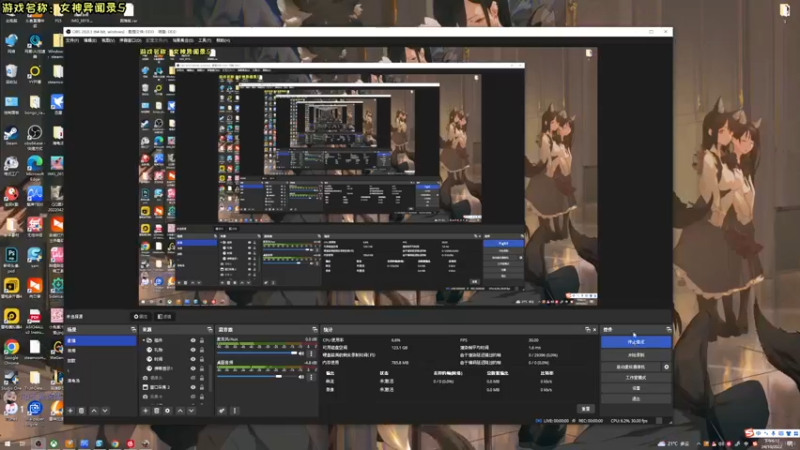
Task: Open mixer menu dots in mixer footer
Action: [235, 411]
